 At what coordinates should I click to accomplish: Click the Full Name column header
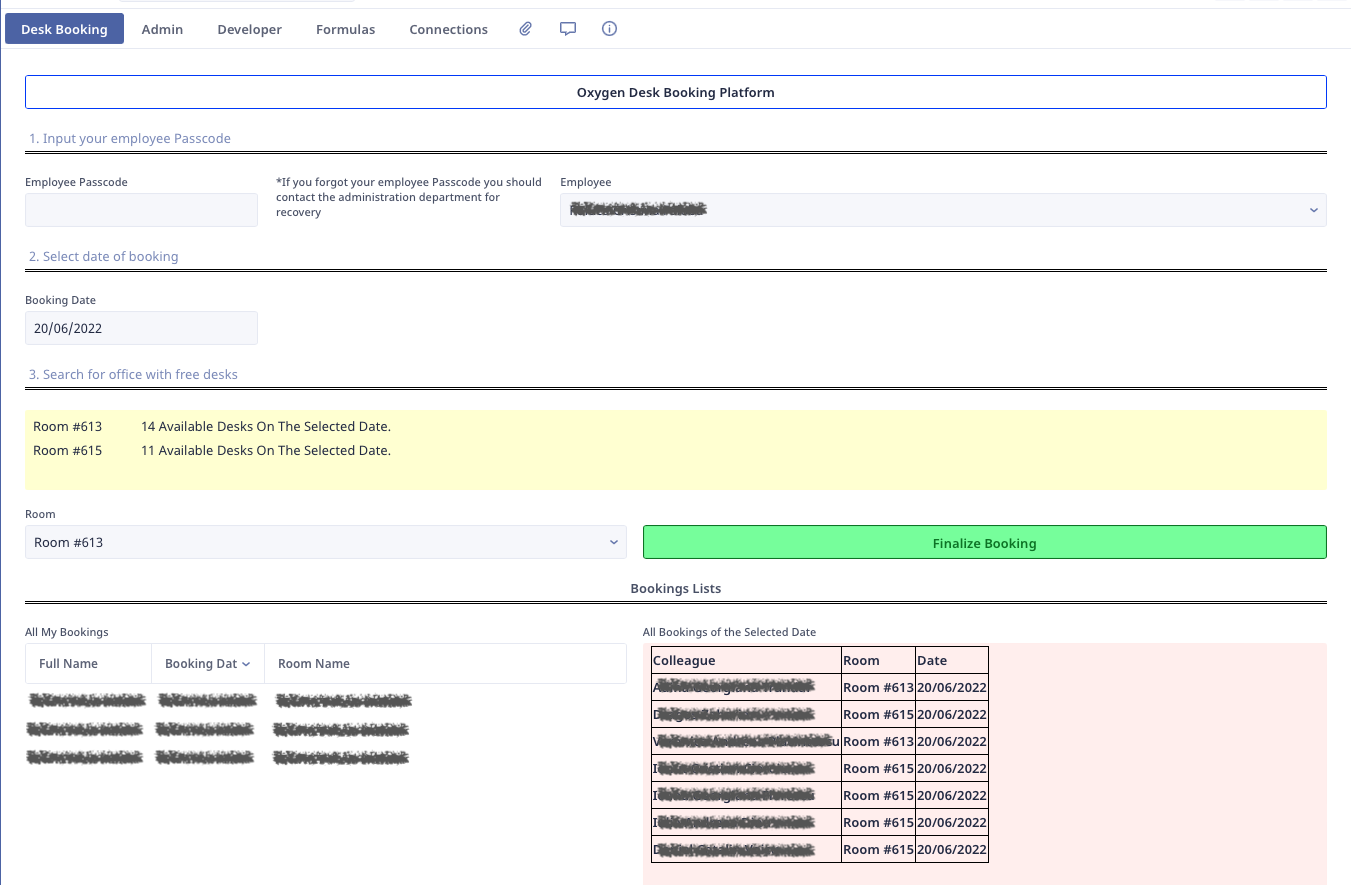tap(88, 663)
